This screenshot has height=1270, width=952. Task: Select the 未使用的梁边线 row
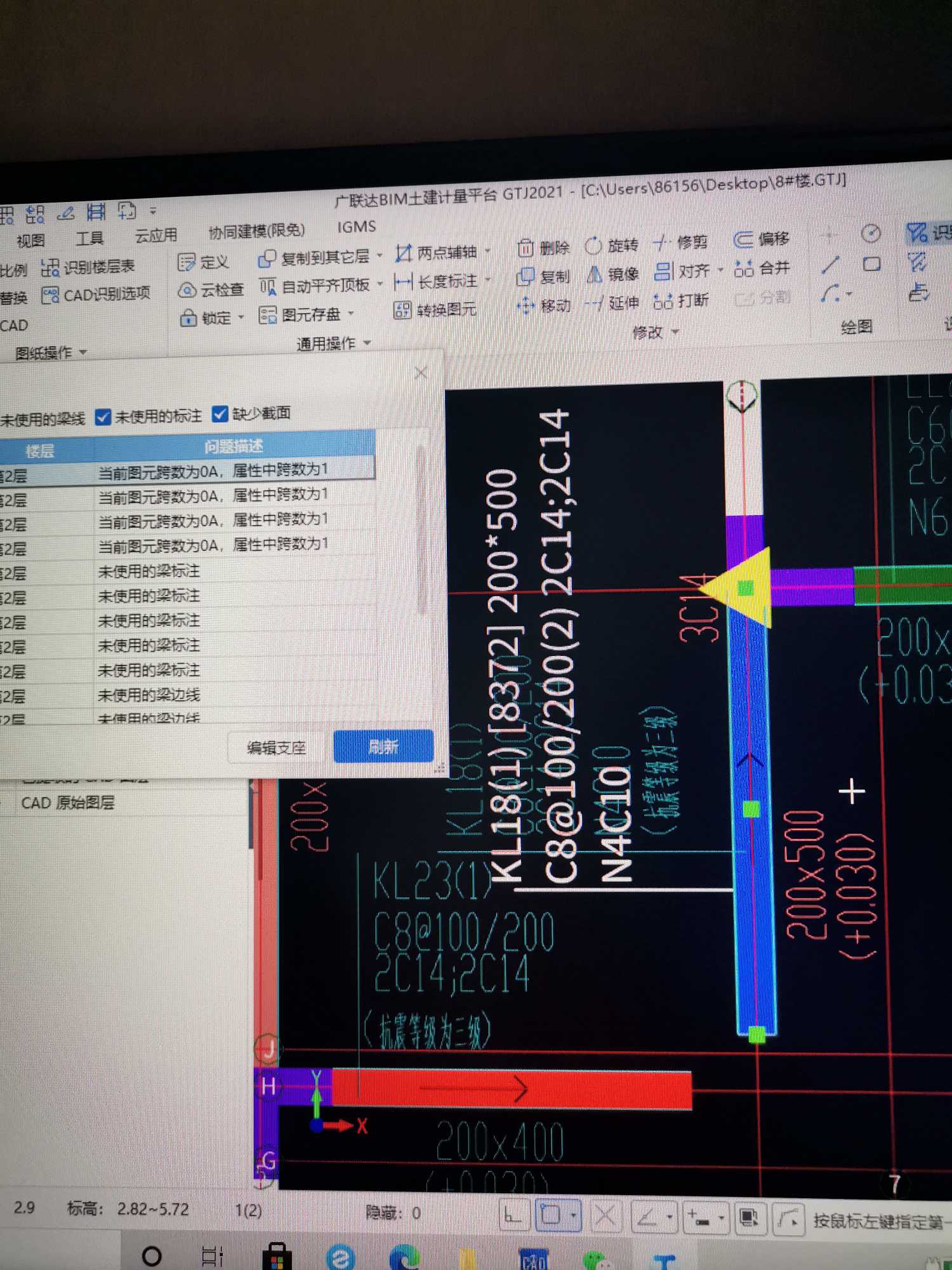pos(187,695)
